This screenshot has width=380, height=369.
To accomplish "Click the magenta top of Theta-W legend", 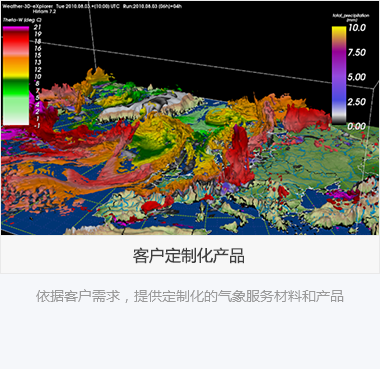I will click(x=16, y=29).
